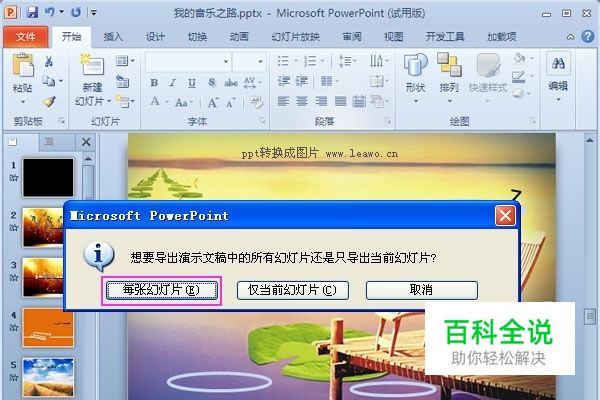Toggle text Shadow formatting
The height and width of the screenshot is (400, 600).
pyautogui.click(x=212, y=83)
